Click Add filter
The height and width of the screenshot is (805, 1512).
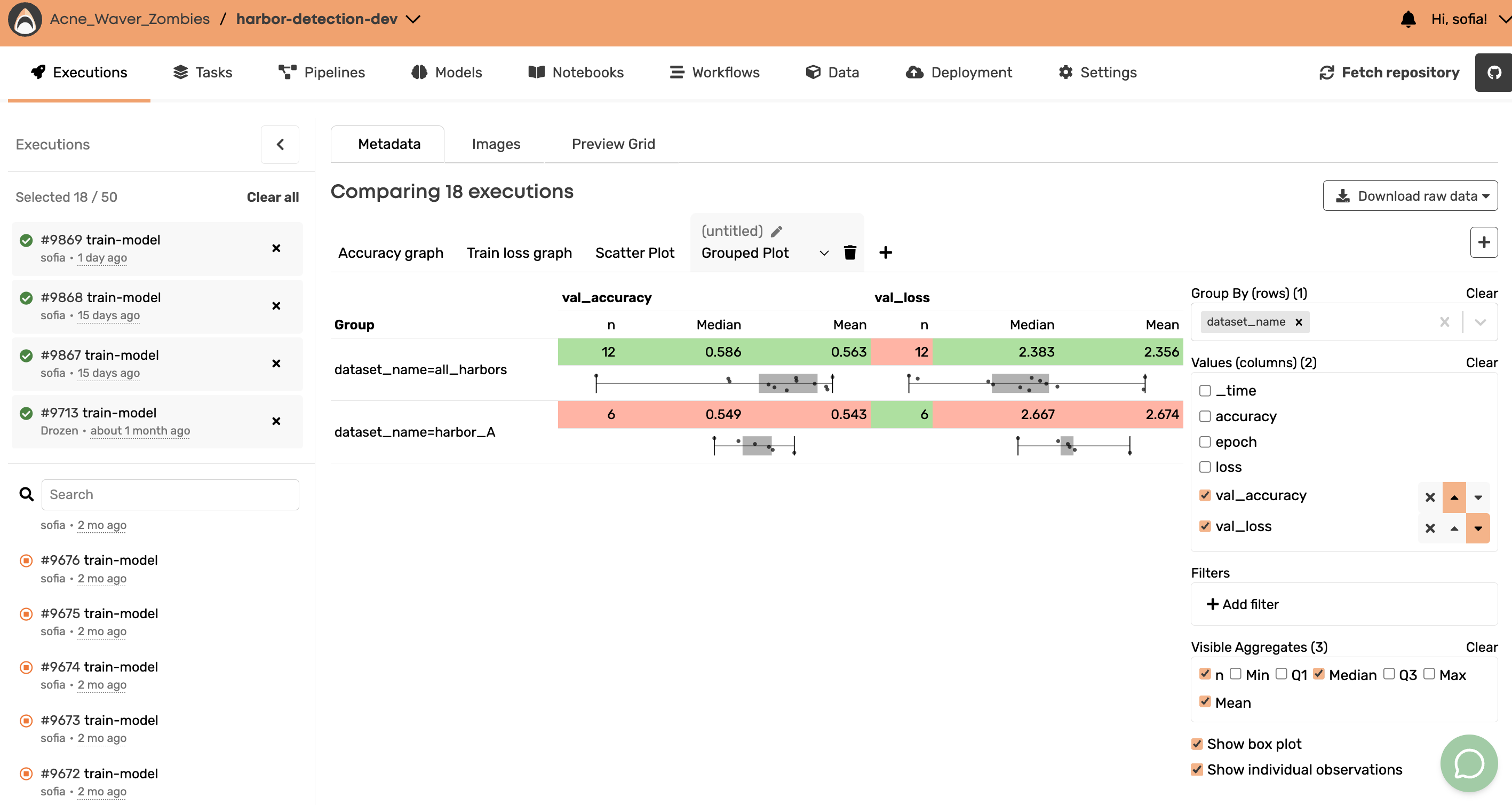tap(1242, 604)
